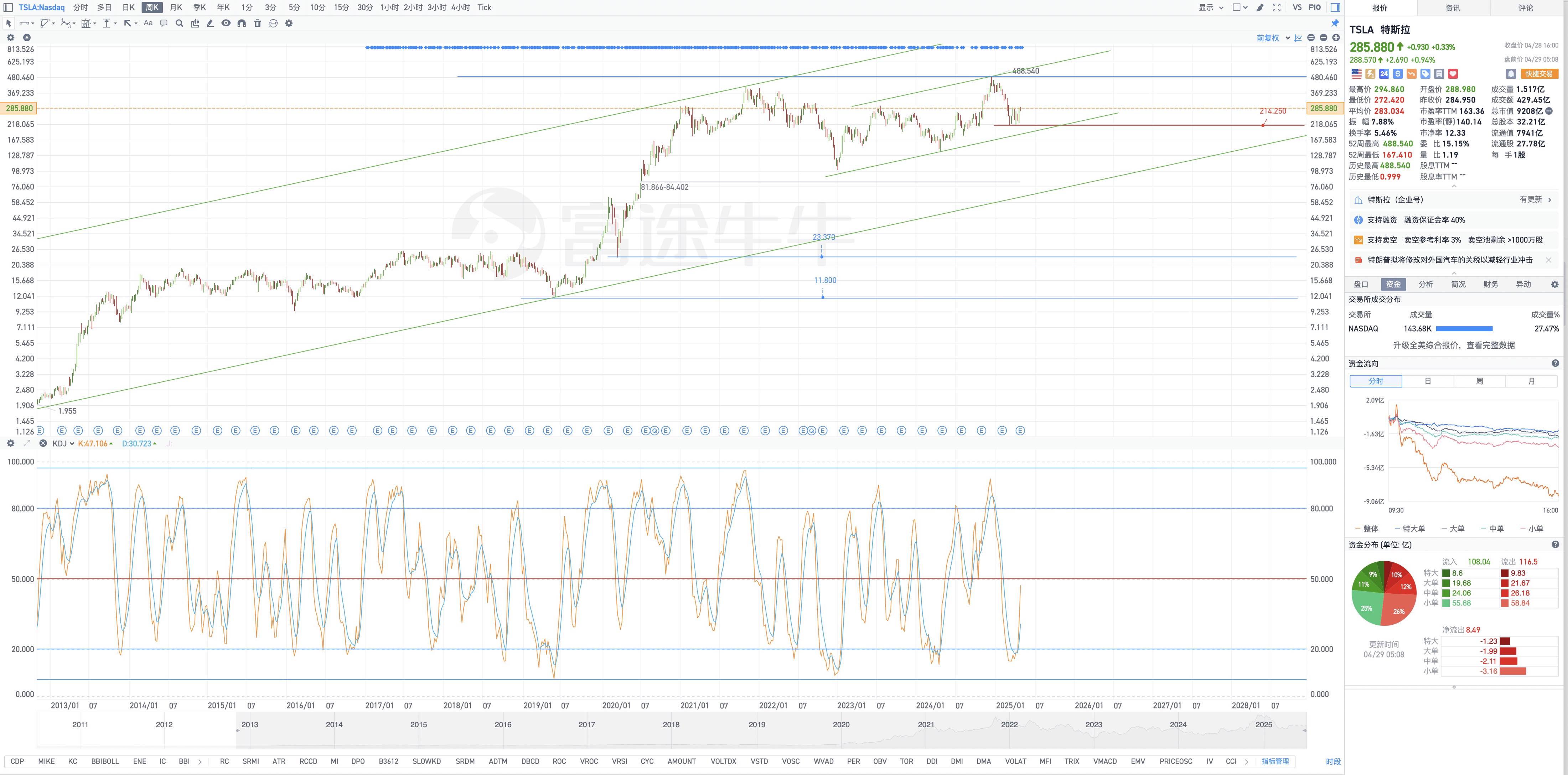The width and height of the screenshot is (1568, 775).
Task: Toggle drawing visibility with the eye icon
Action: tap(226, 23)
